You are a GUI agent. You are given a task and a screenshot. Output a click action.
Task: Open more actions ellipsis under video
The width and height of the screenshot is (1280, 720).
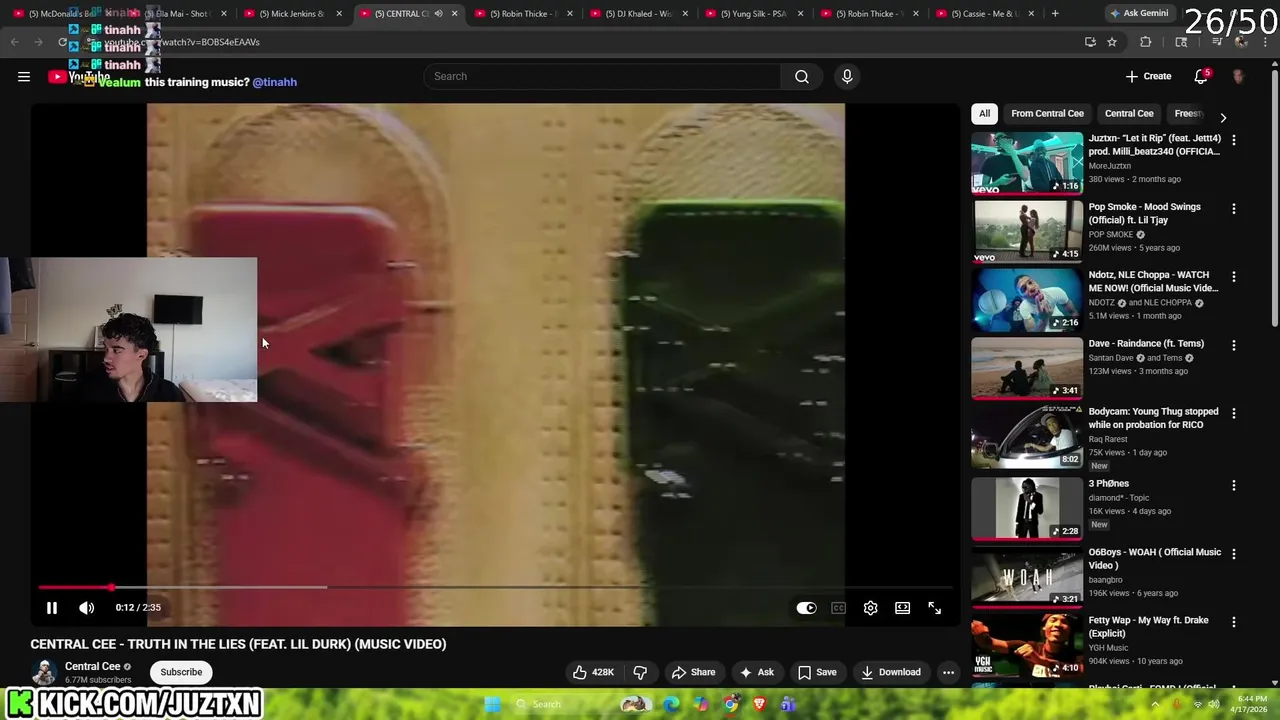click(x=948, y=672)
